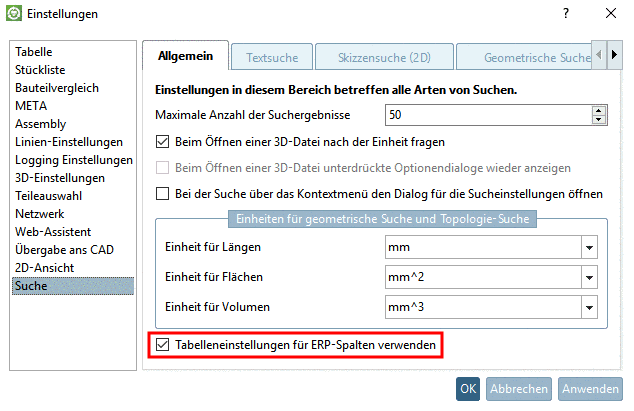Expand the 'Einheit für Volumen' dropdown
This screenshot has height=411, width=634.
point(589,308)
